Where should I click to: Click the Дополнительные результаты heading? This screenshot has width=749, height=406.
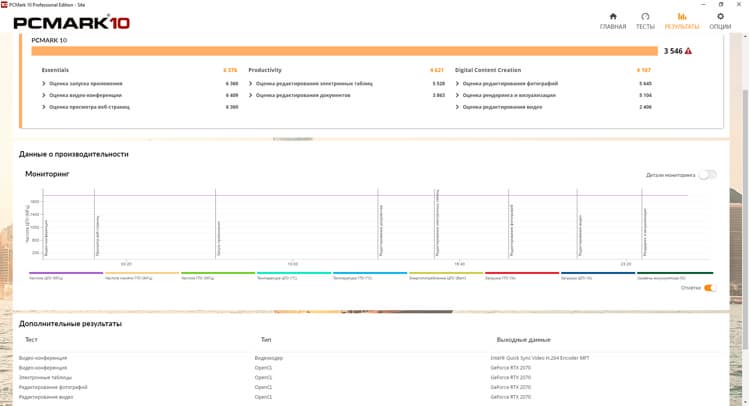(x=70, y=324)
